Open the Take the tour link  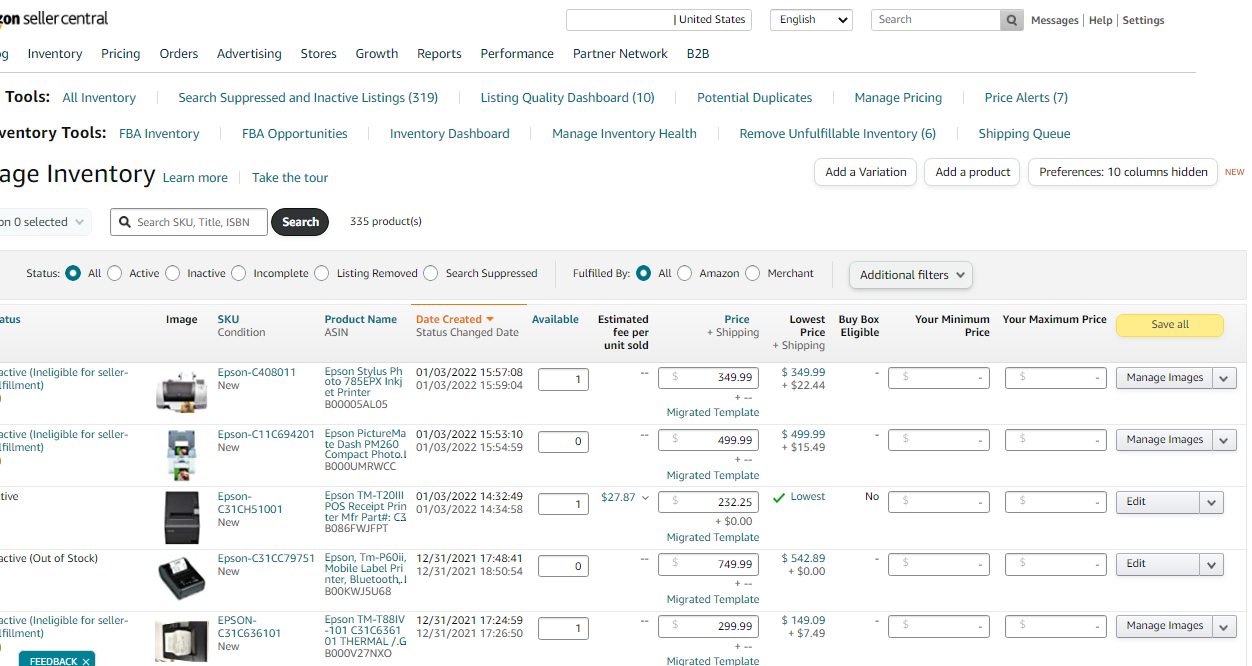click(x=290, y=178)
